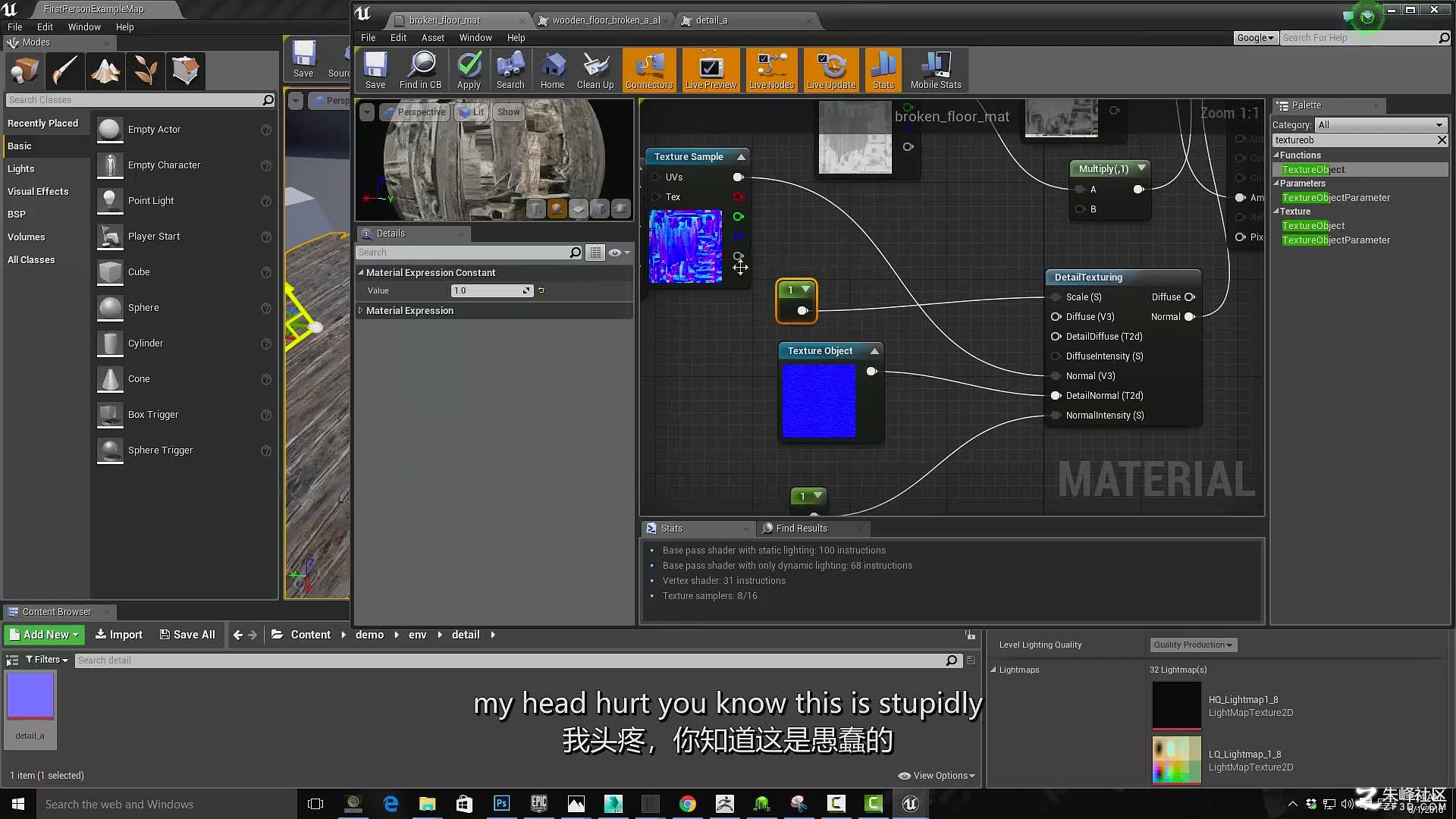Set preview mesh to plane
Image resolution: width=1456 pixels, height=819 pixels.
579,209
